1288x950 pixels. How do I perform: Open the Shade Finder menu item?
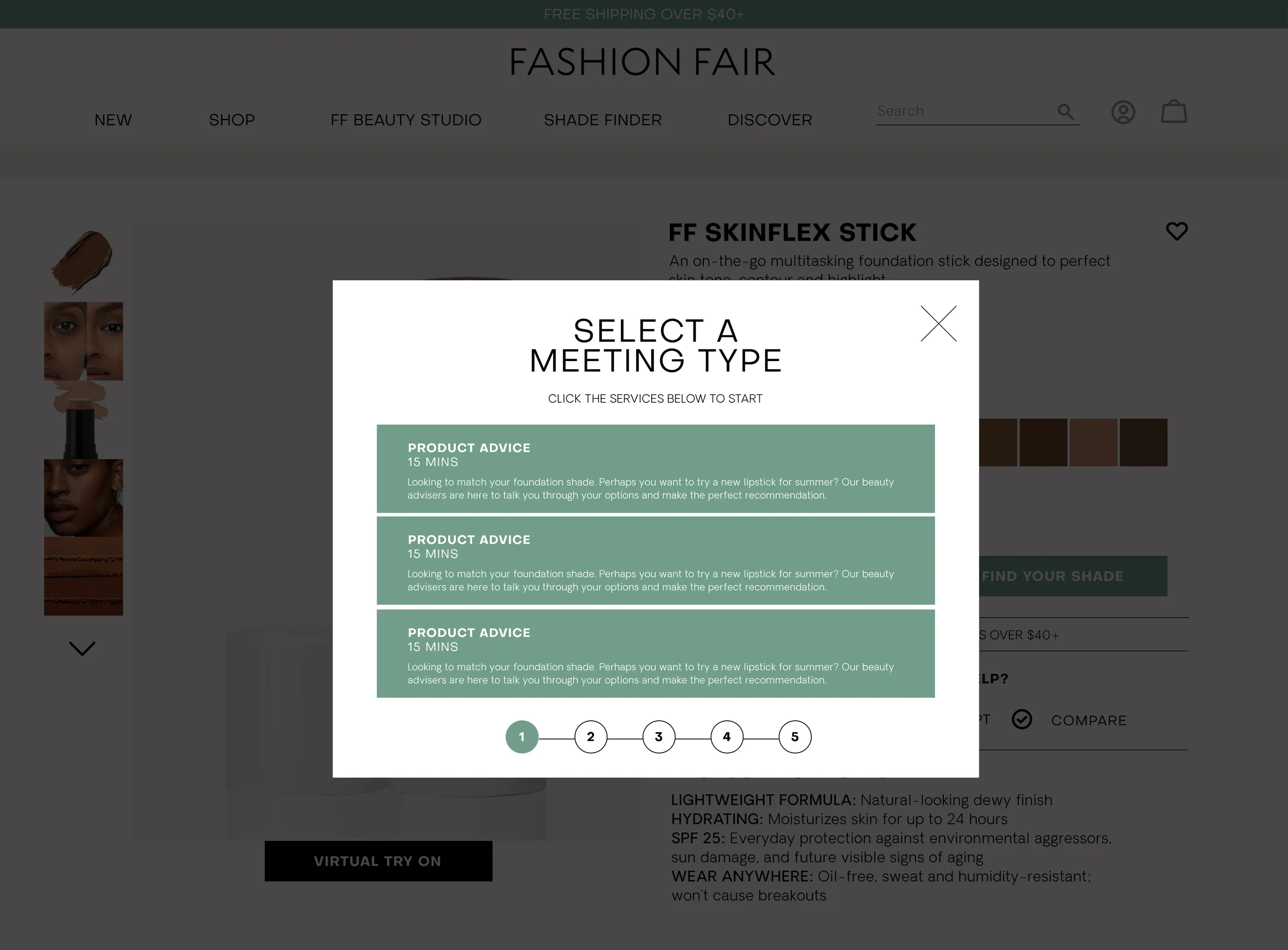tap(603, 120)
